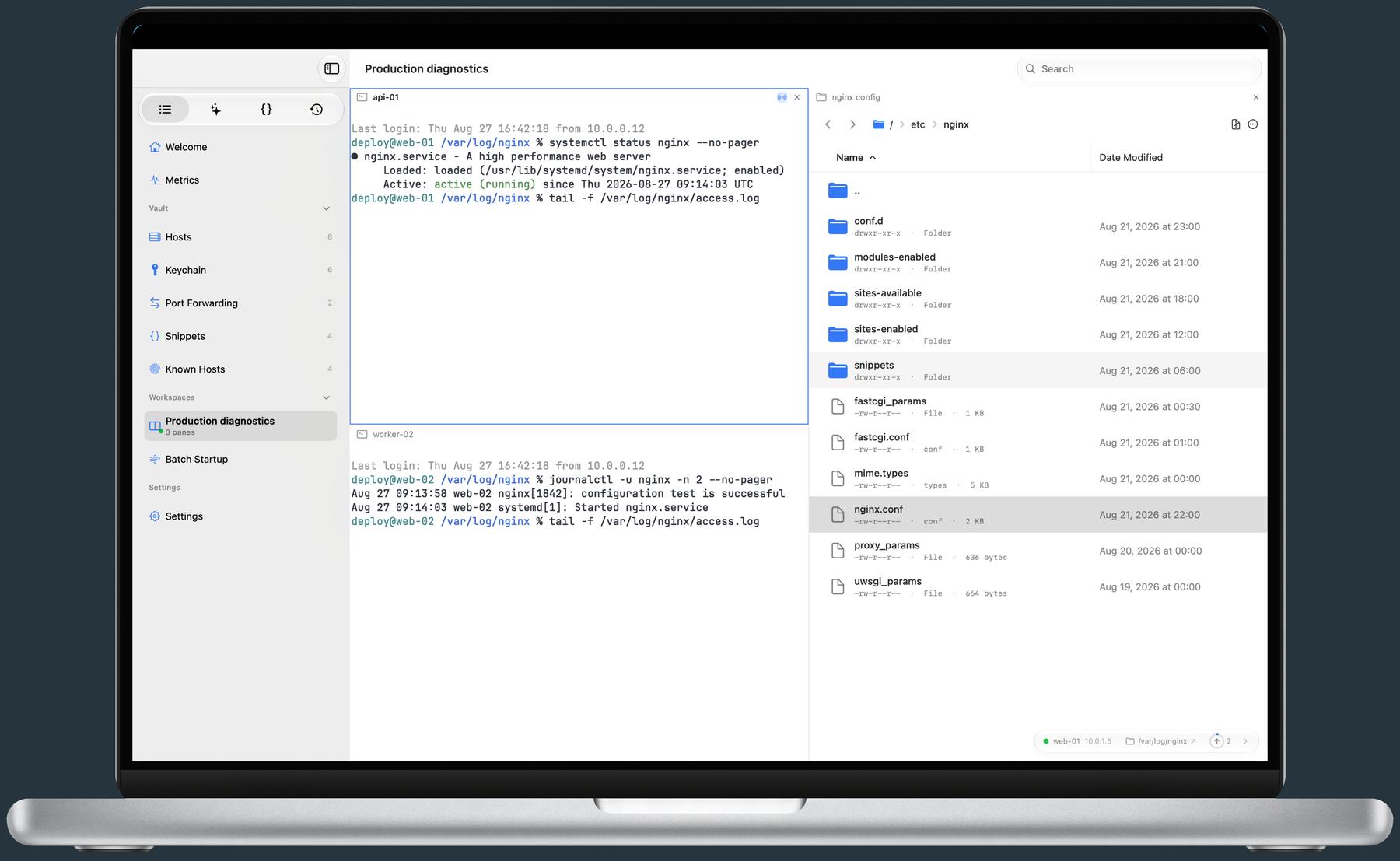The height and width of the screenshot is (861, 1400).
Task: Open the sites-available folder
Action: [x=1038, y=299]
